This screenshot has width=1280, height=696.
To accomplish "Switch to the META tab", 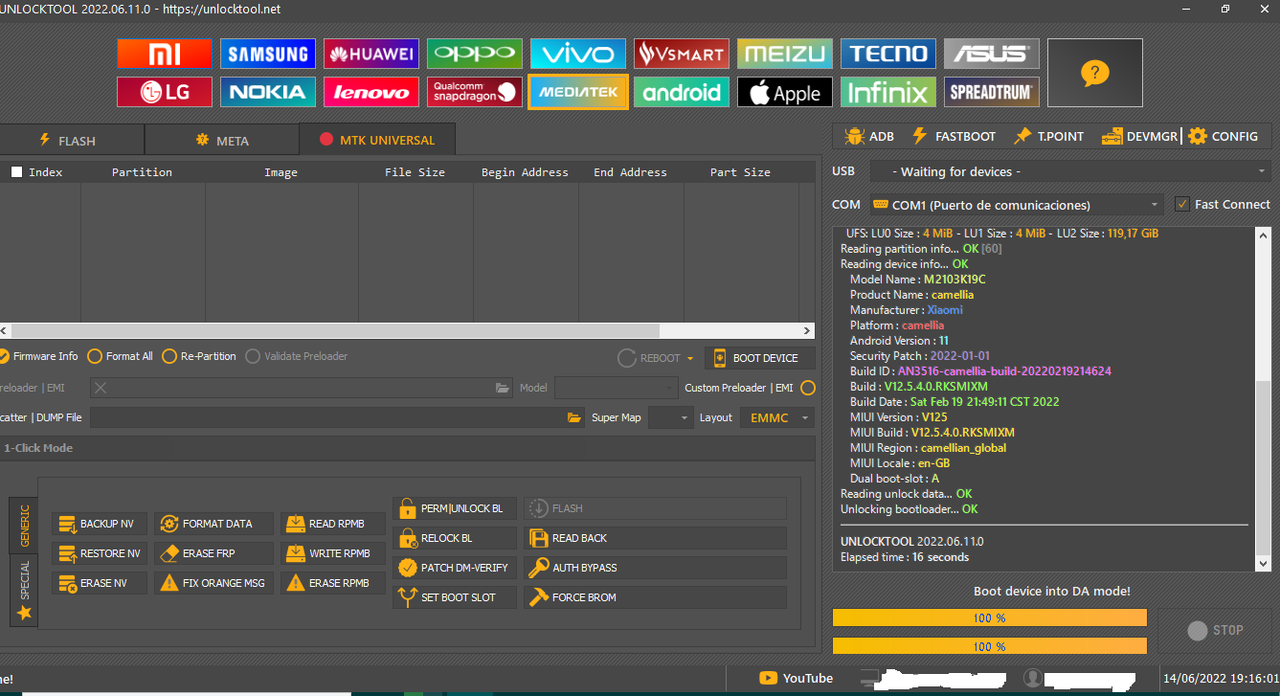I will pyautogui.click(x=222, y=140).
